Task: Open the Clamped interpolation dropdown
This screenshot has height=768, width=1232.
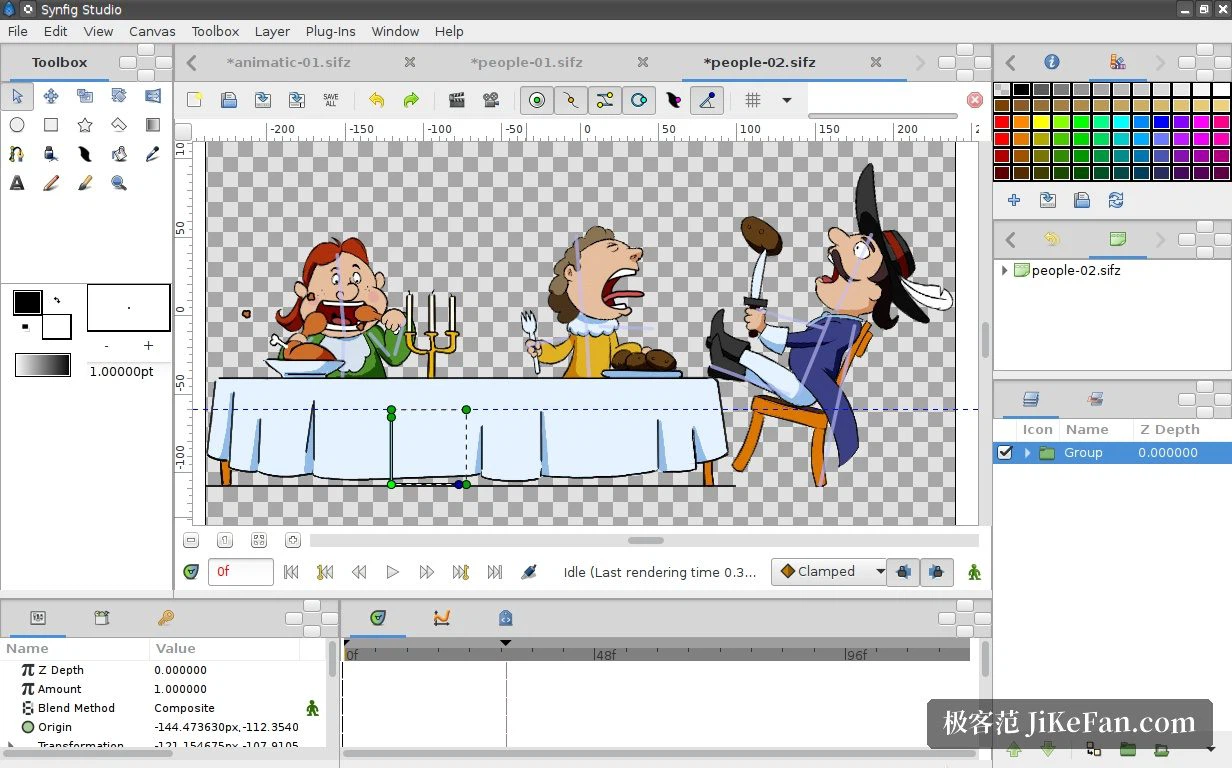Action: (831, 572)
